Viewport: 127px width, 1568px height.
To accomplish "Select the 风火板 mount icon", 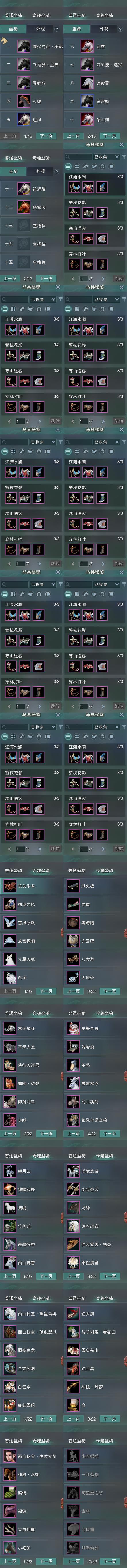I will (73, 886).
